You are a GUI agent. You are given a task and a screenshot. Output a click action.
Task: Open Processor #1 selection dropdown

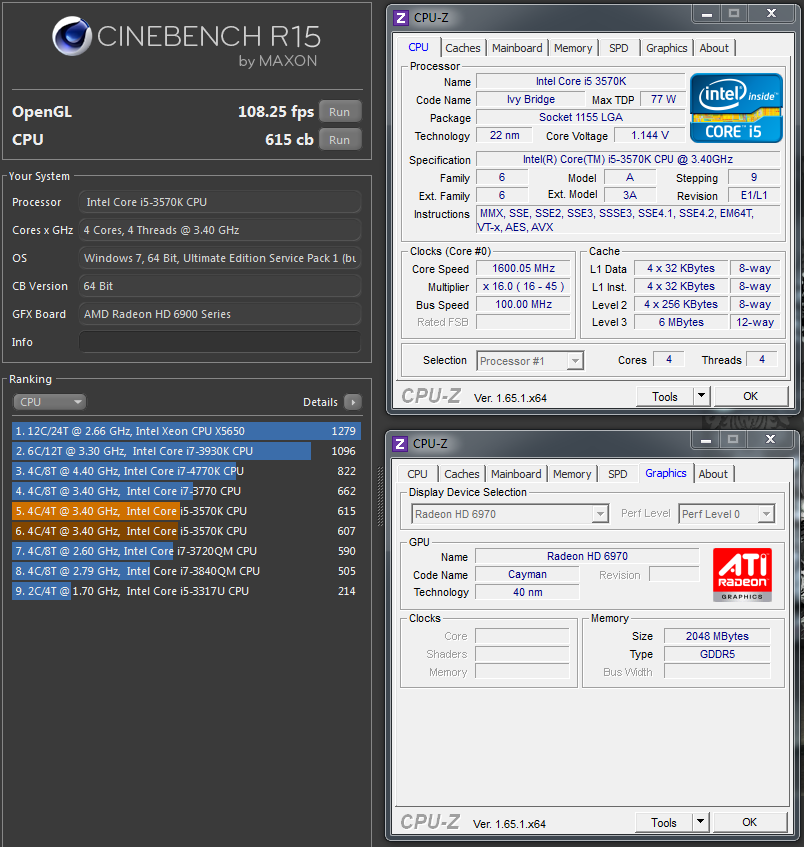530,361
